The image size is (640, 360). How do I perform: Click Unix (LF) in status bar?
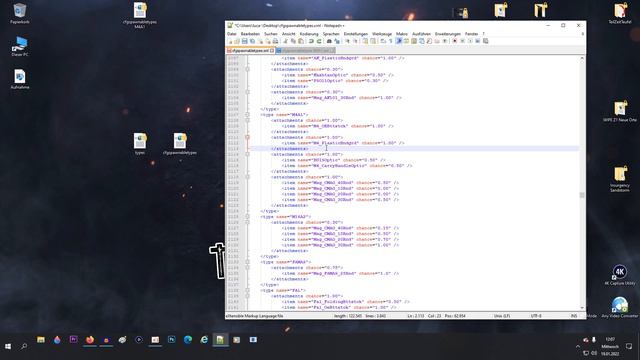click(x=502, y=316)
